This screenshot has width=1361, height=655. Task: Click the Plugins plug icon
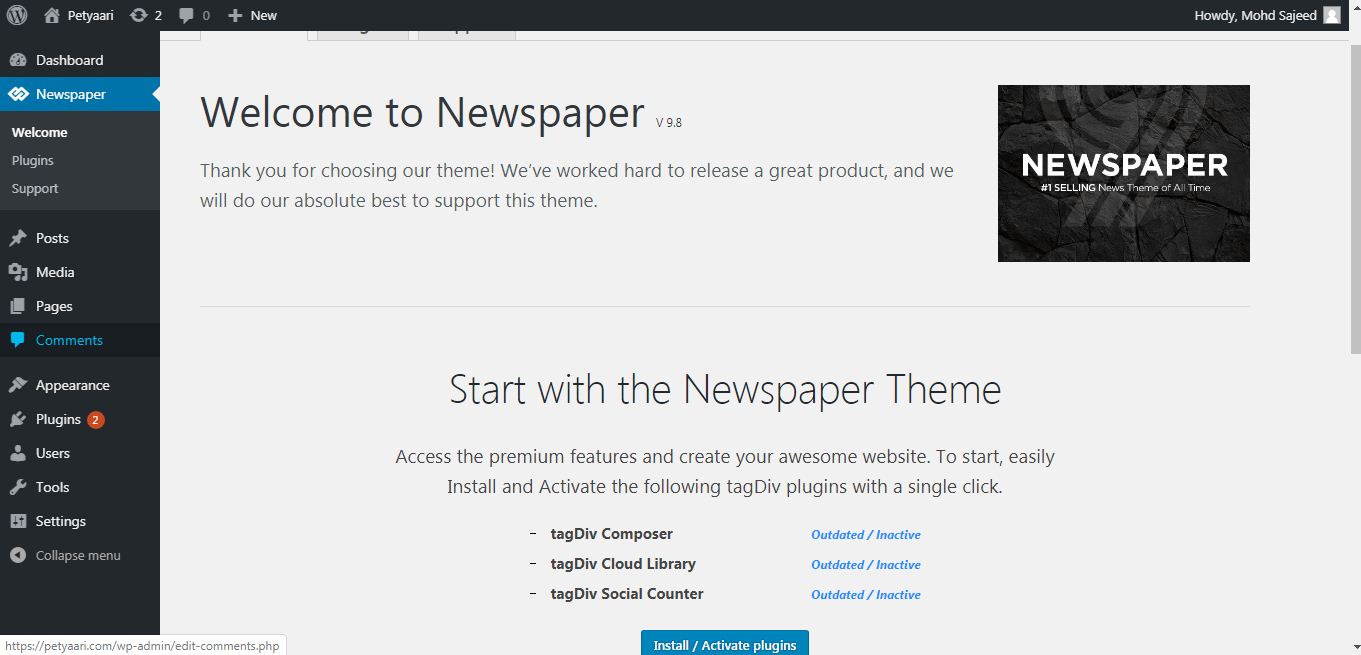pyautogui.click(x=18, y=419)
